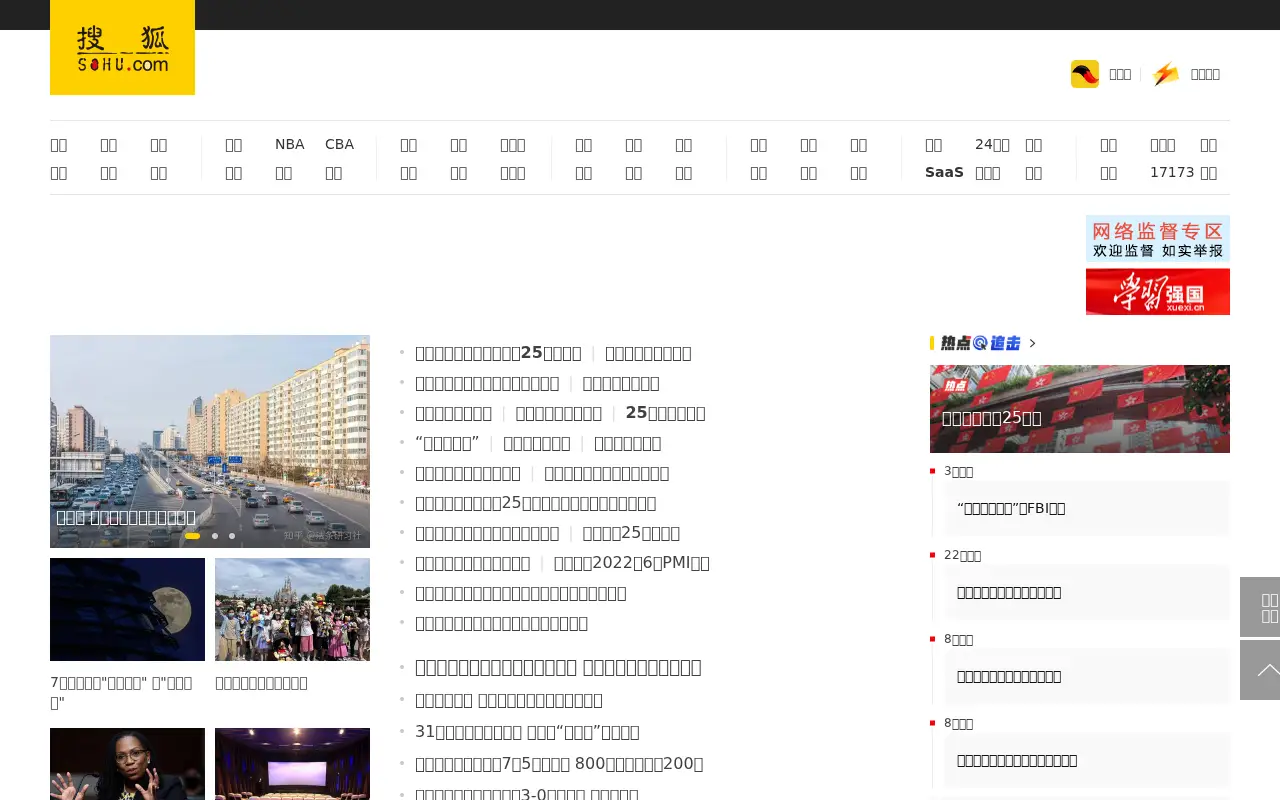Open the headline starting with 31

(527, 732)
